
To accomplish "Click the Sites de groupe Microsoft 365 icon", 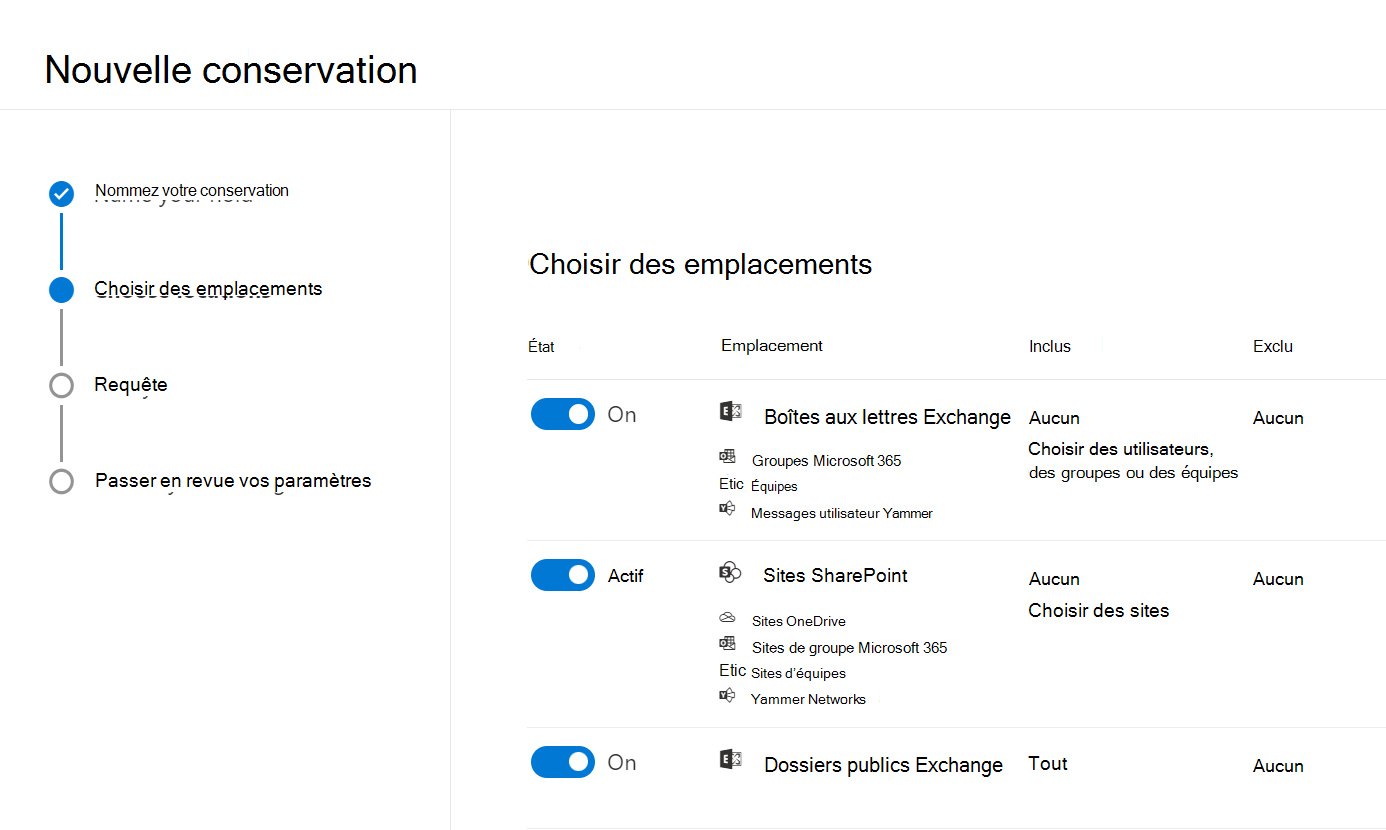I will [727, 643].
